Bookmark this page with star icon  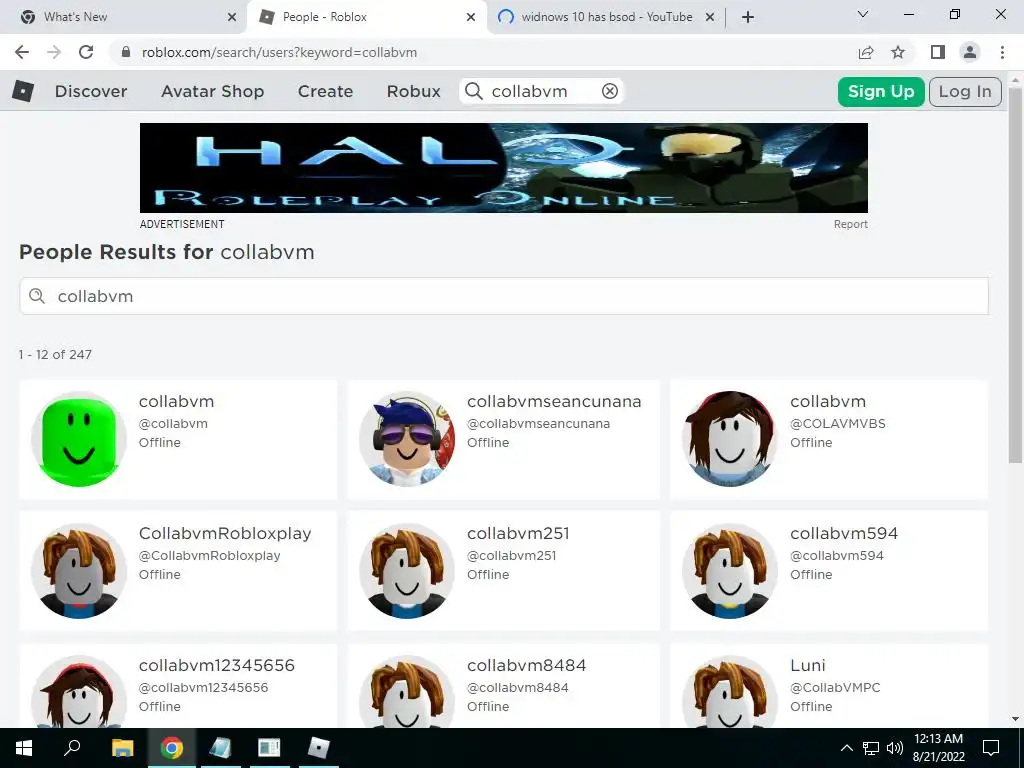pyautogui.click(x=898, y=52)
